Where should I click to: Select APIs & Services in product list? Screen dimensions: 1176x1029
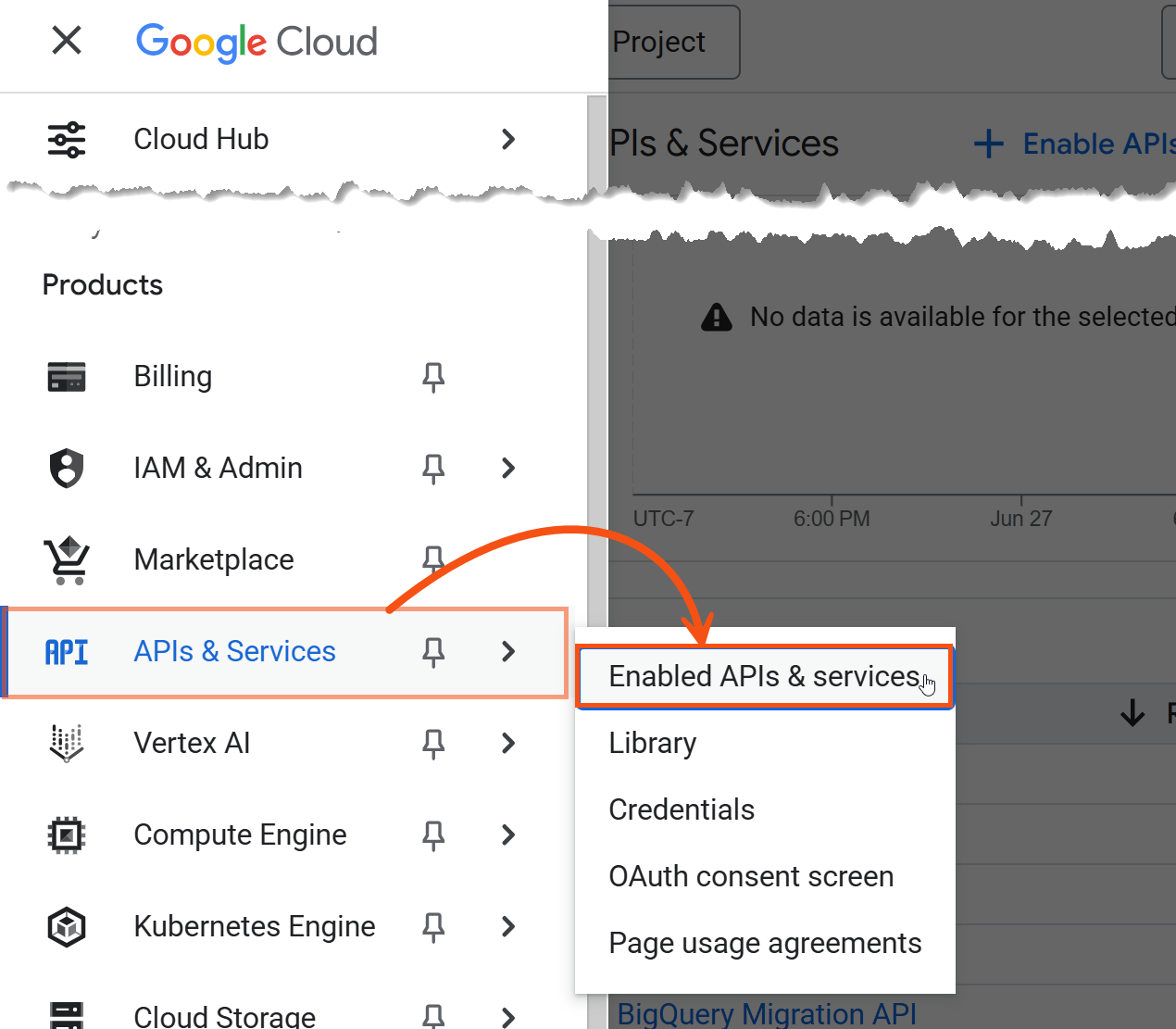(234, 651)
